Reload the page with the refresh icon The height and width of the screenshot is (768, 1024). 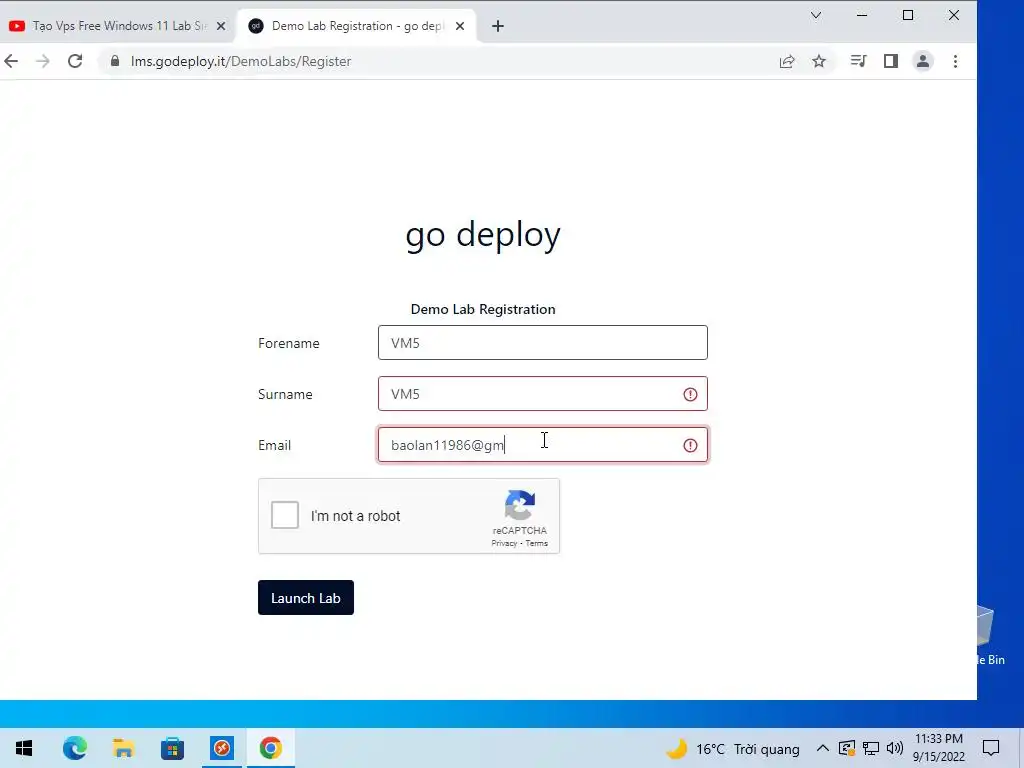[x=75, y=61]
